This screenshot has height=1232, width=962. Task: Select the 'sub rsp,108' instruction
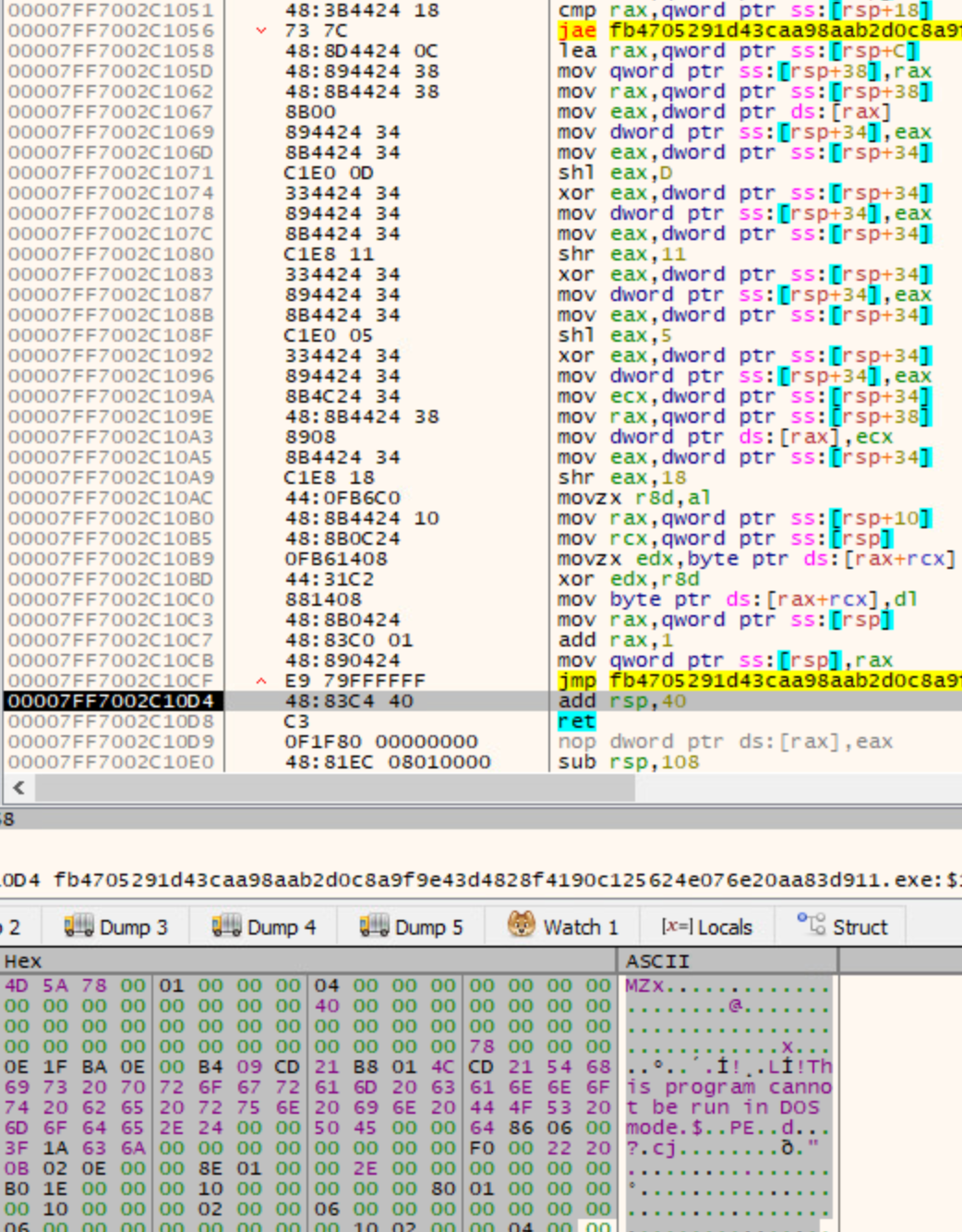pos(629,762)
